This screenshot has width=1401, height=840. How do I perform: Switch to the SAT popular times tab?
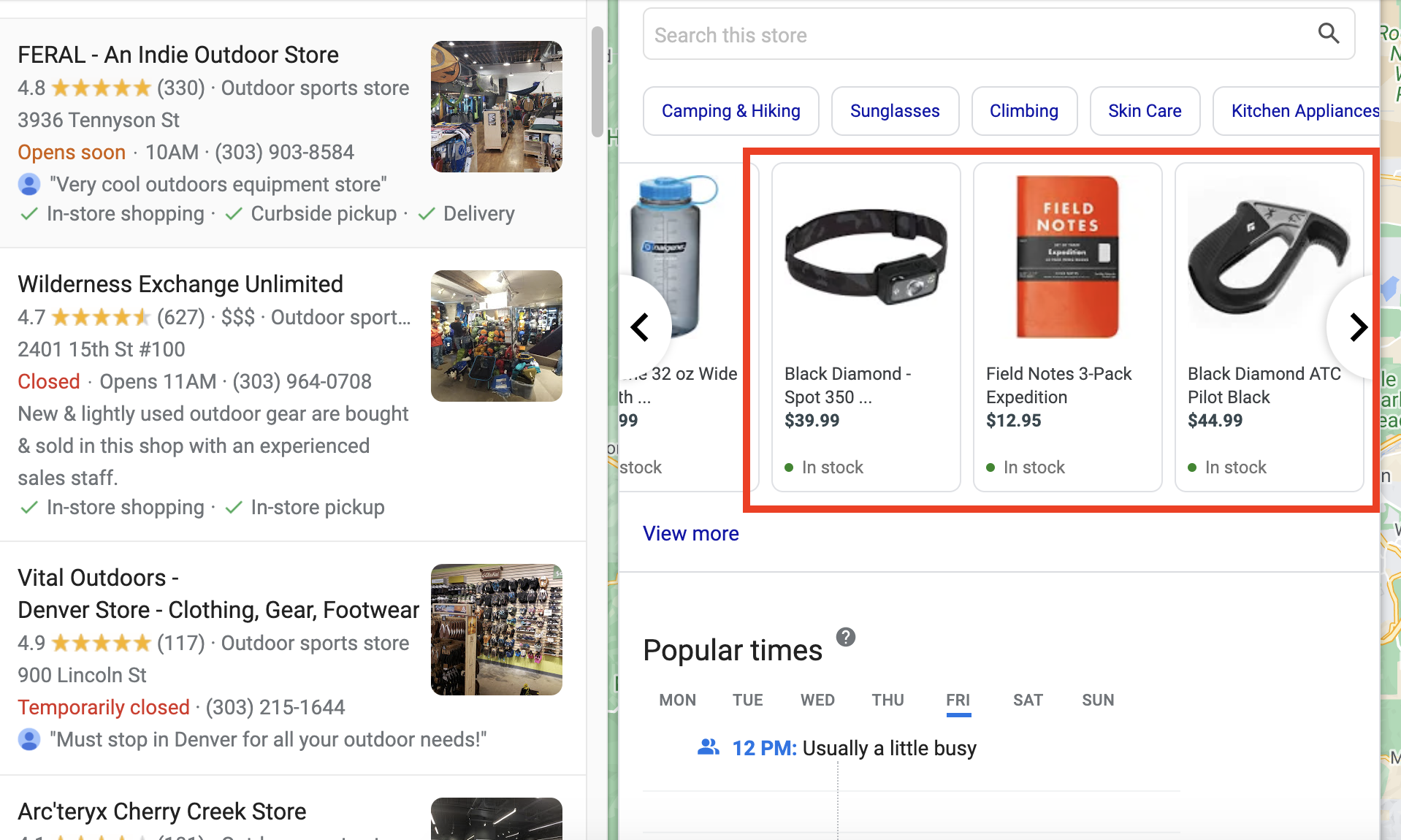[1028, 700]
